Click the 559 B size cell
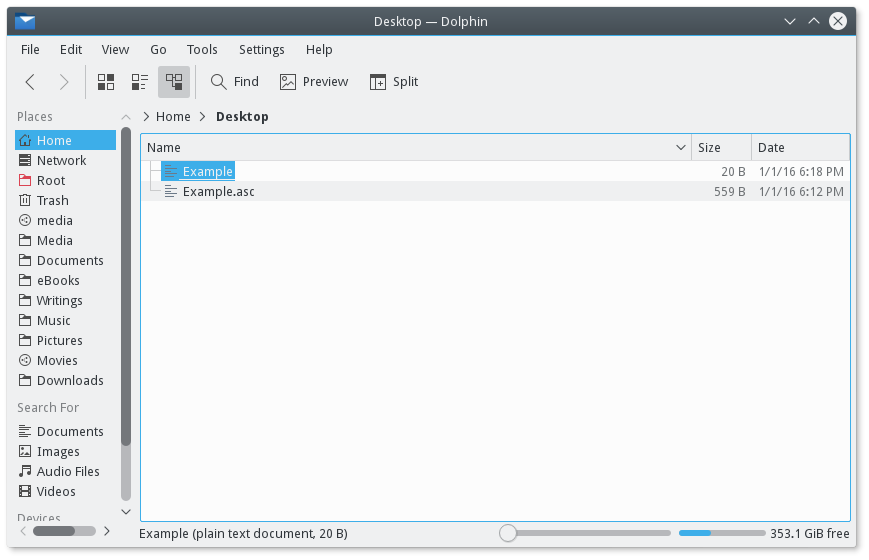The image size is (869, 560). (x=729, y=191)
